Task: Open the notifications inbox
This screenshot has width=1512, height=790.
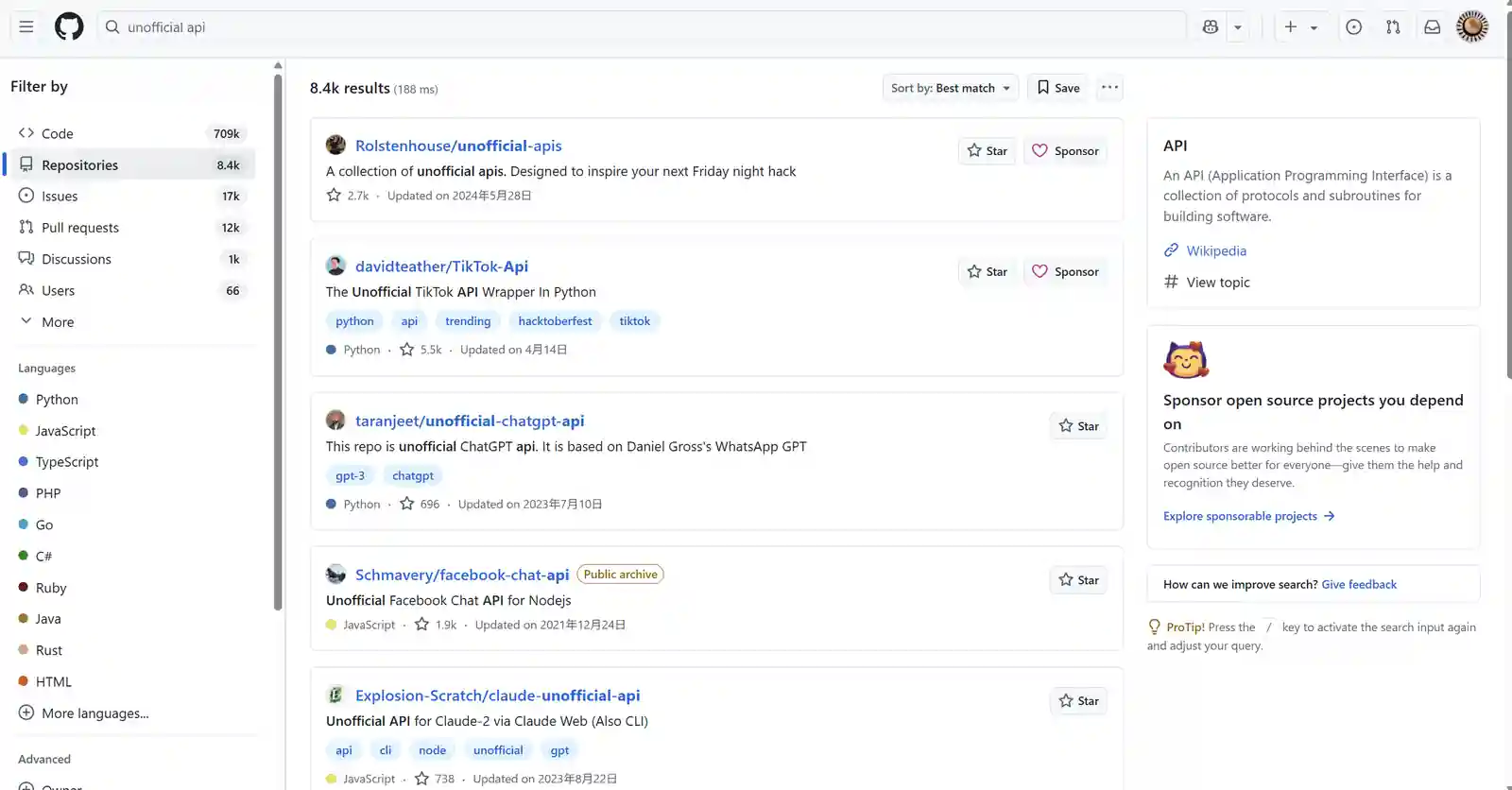Action: [1433, 27]
